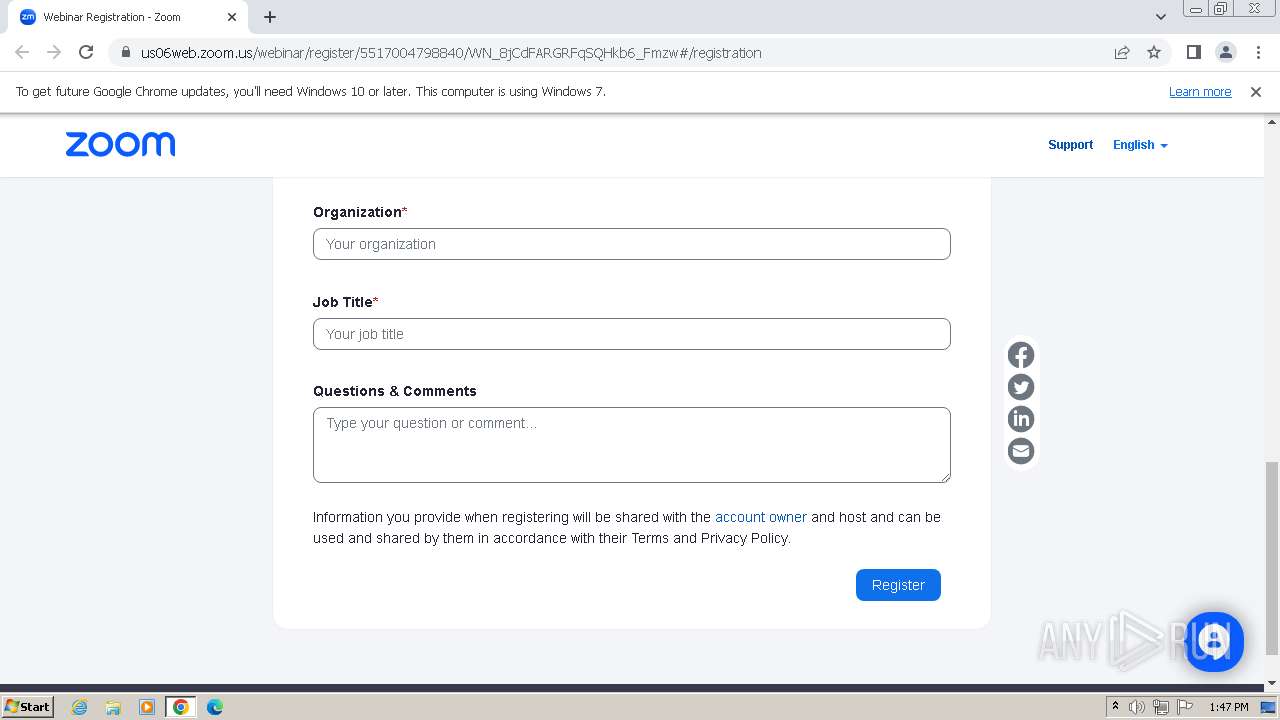Show hidden system tray icons
The height and width of the screenshot is (720, 1280).
pyautogui.click(x=1115, y=707)
